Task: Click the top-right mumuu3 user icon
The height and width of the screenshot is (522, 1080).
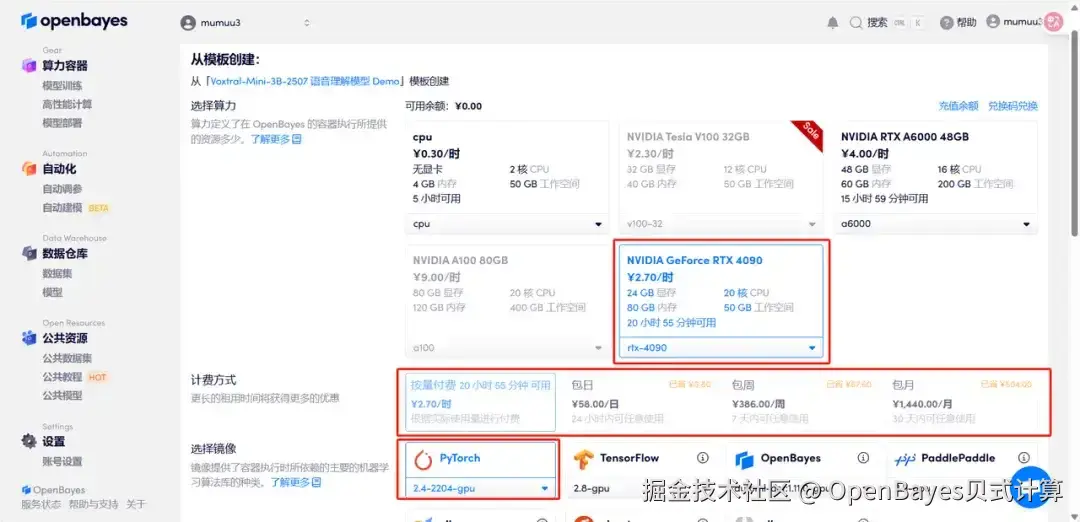Action: point(993,22)
